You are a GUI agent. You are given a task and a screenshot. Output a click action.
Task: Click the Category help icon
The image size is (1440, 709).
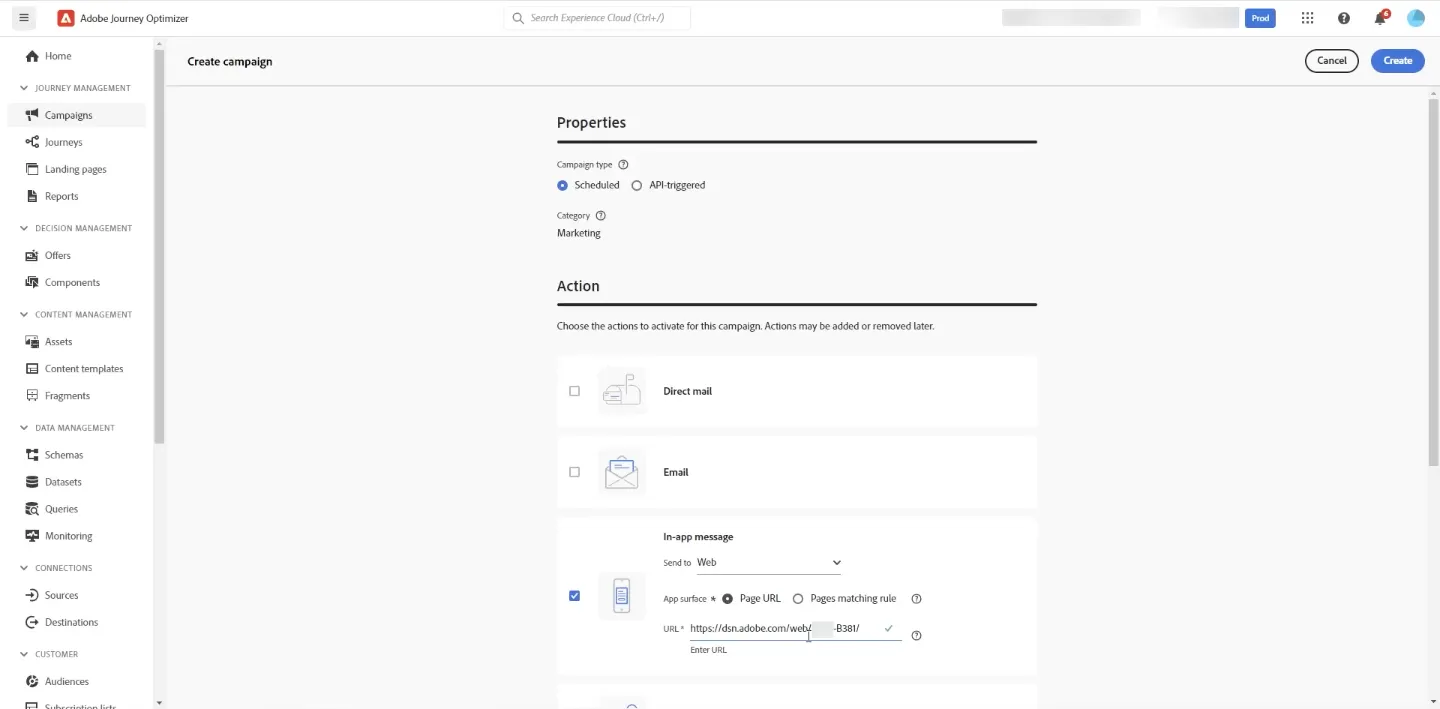pyautogui.click(x=600, y=216)
